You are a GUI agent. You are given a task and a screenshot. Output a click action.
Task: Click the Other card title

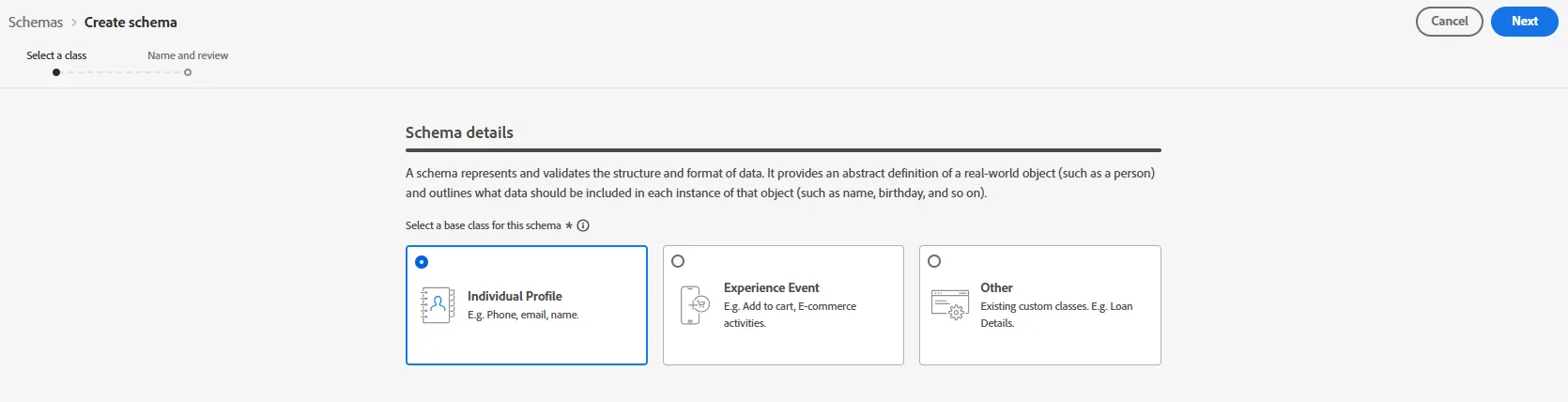(996, 287)
